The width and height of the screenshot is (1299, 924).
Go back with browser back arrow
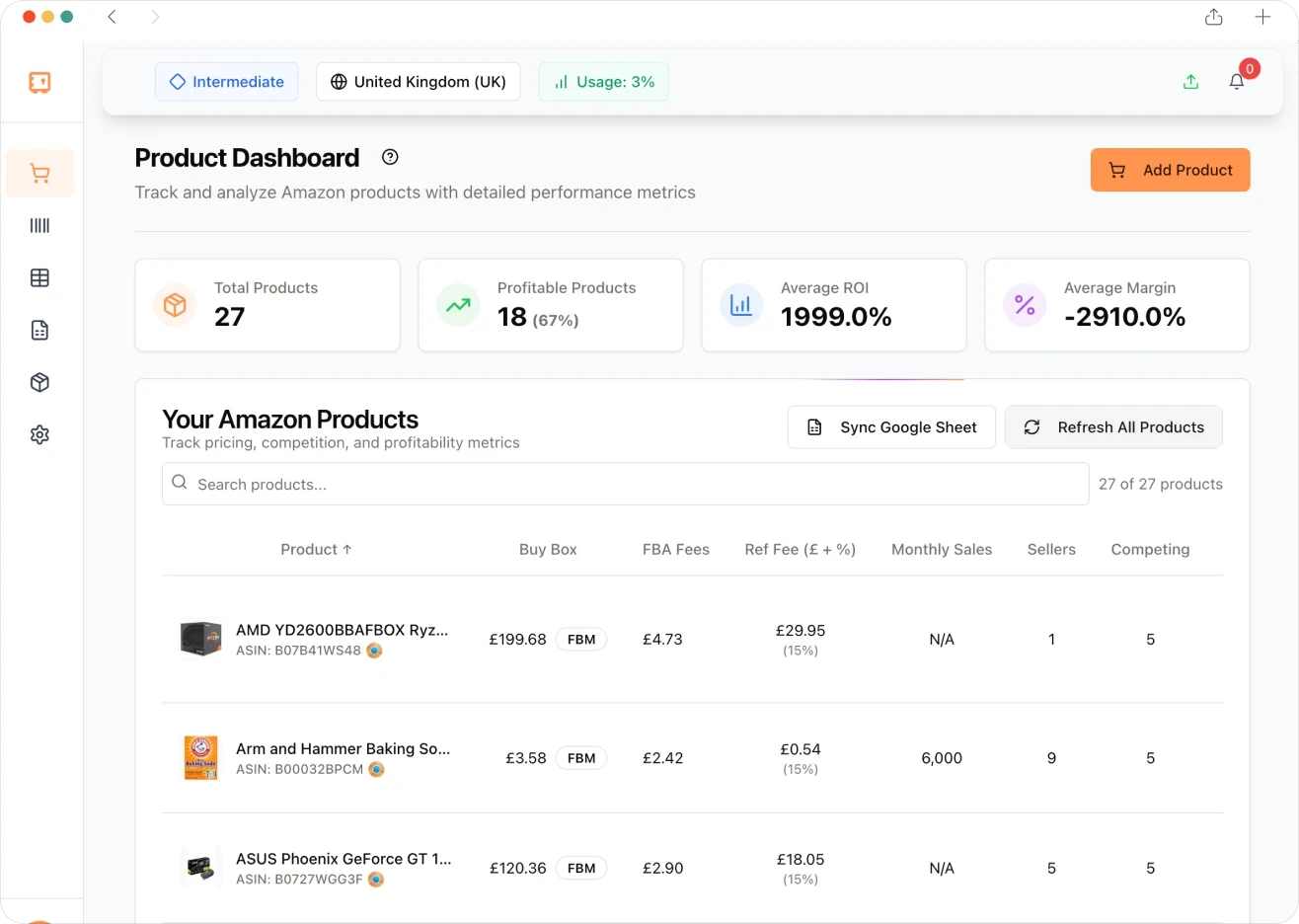113,17
